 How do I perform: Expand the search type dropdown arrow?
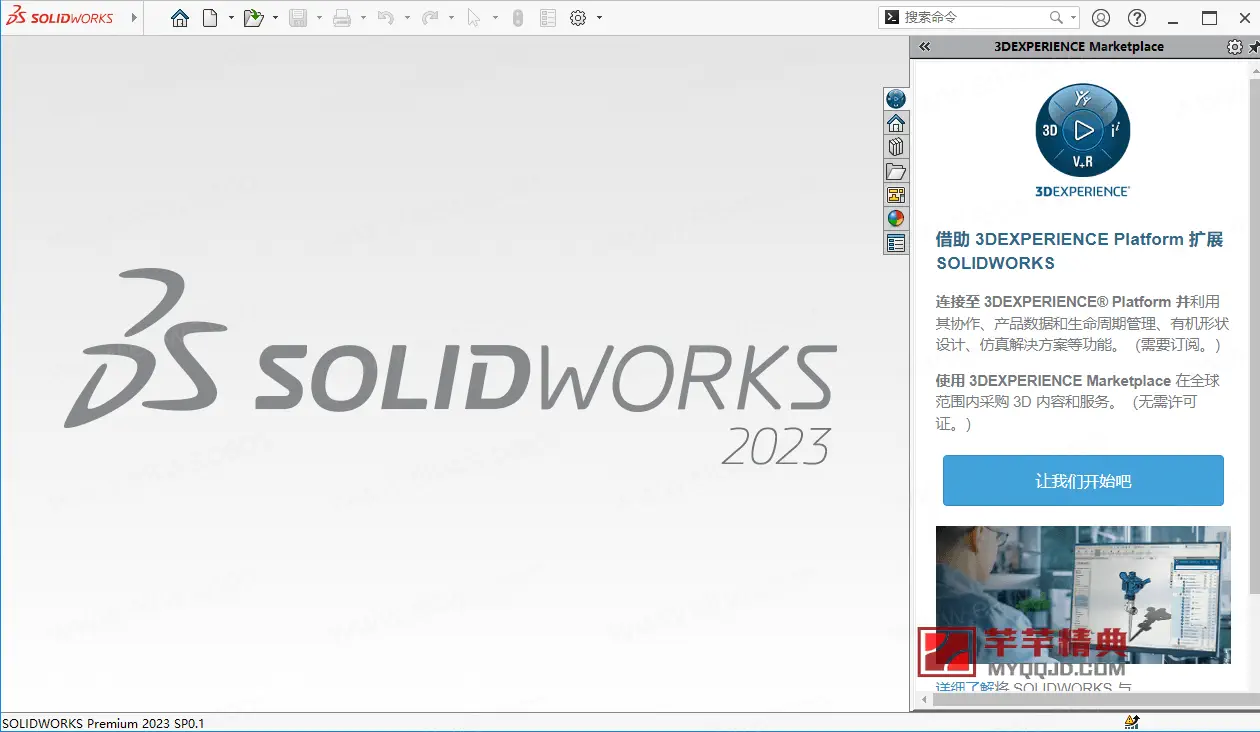[x=1073, y=17]
